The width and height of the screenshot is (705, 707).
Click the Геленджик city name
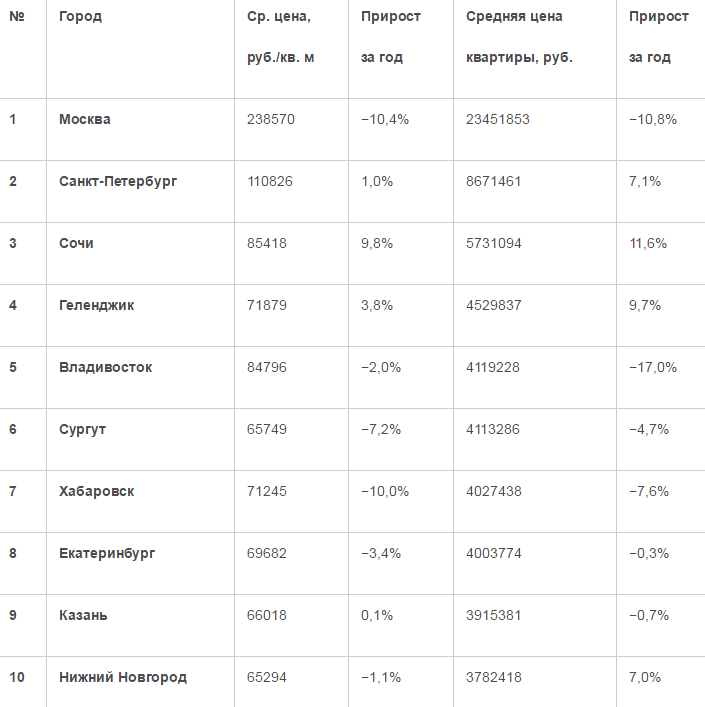(x=96, y=306)
